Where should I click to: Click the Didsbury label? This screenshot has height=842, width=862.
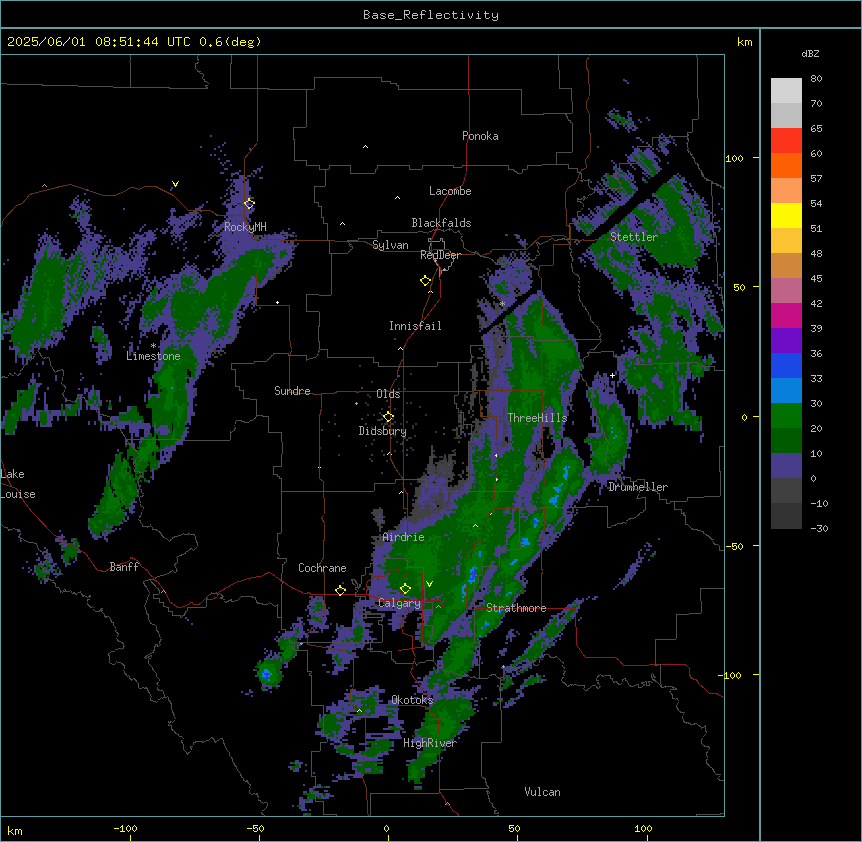coord(383,431)
